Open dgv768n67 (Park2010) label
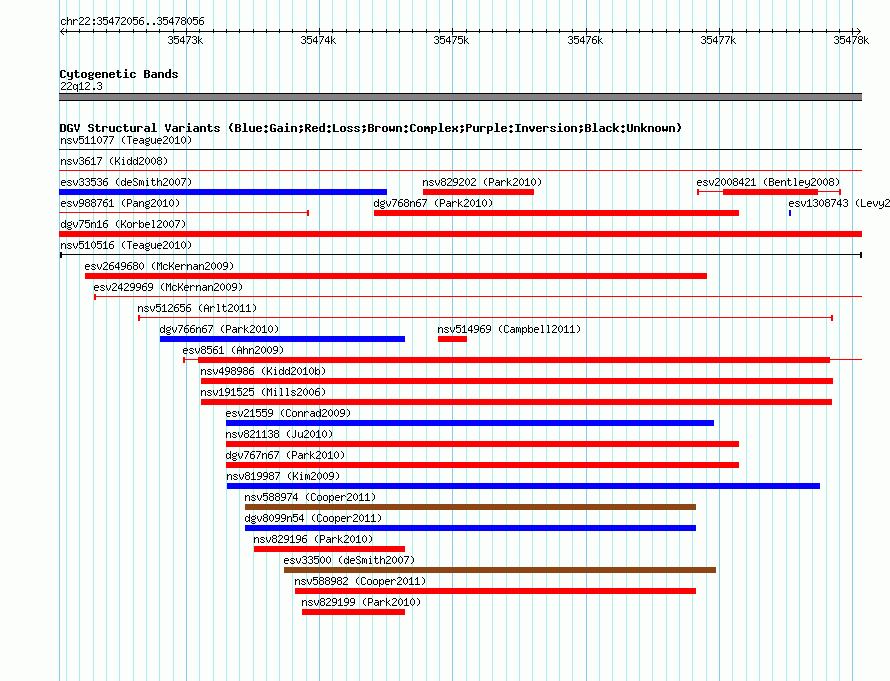Image resolution: width=890 pixels, height=681 pixels. pos(433,203)
